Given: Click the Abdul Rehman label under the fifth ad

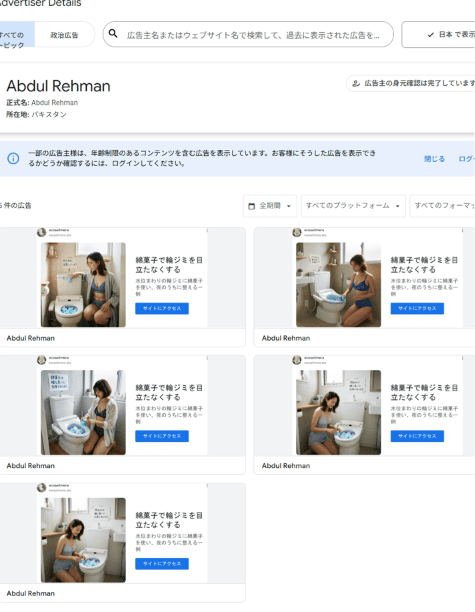Looking at the screenshot, I should (x=30, y=593).
